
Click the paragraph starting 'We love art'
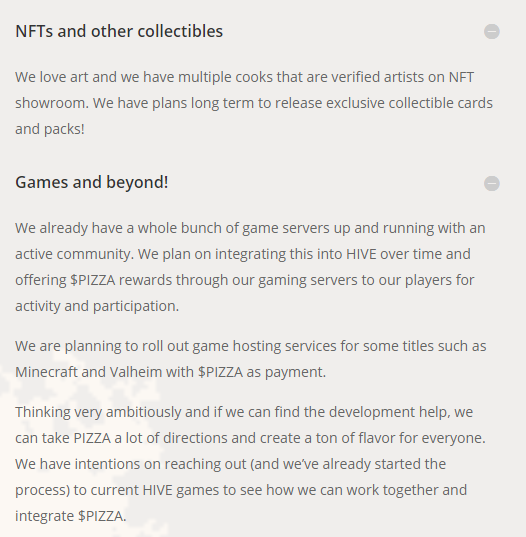click(254, 103)
